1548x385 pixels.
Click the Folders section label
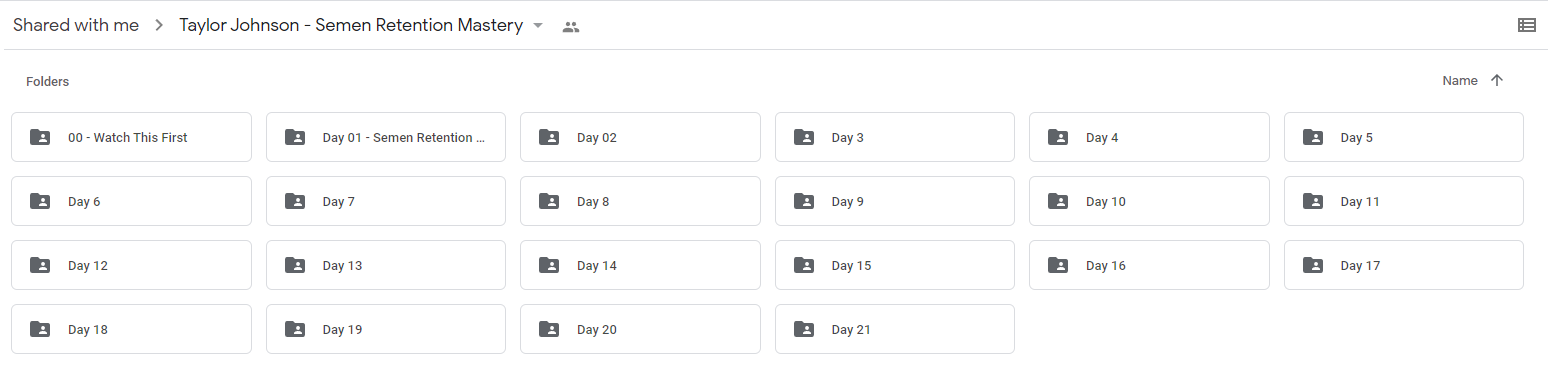47,82
